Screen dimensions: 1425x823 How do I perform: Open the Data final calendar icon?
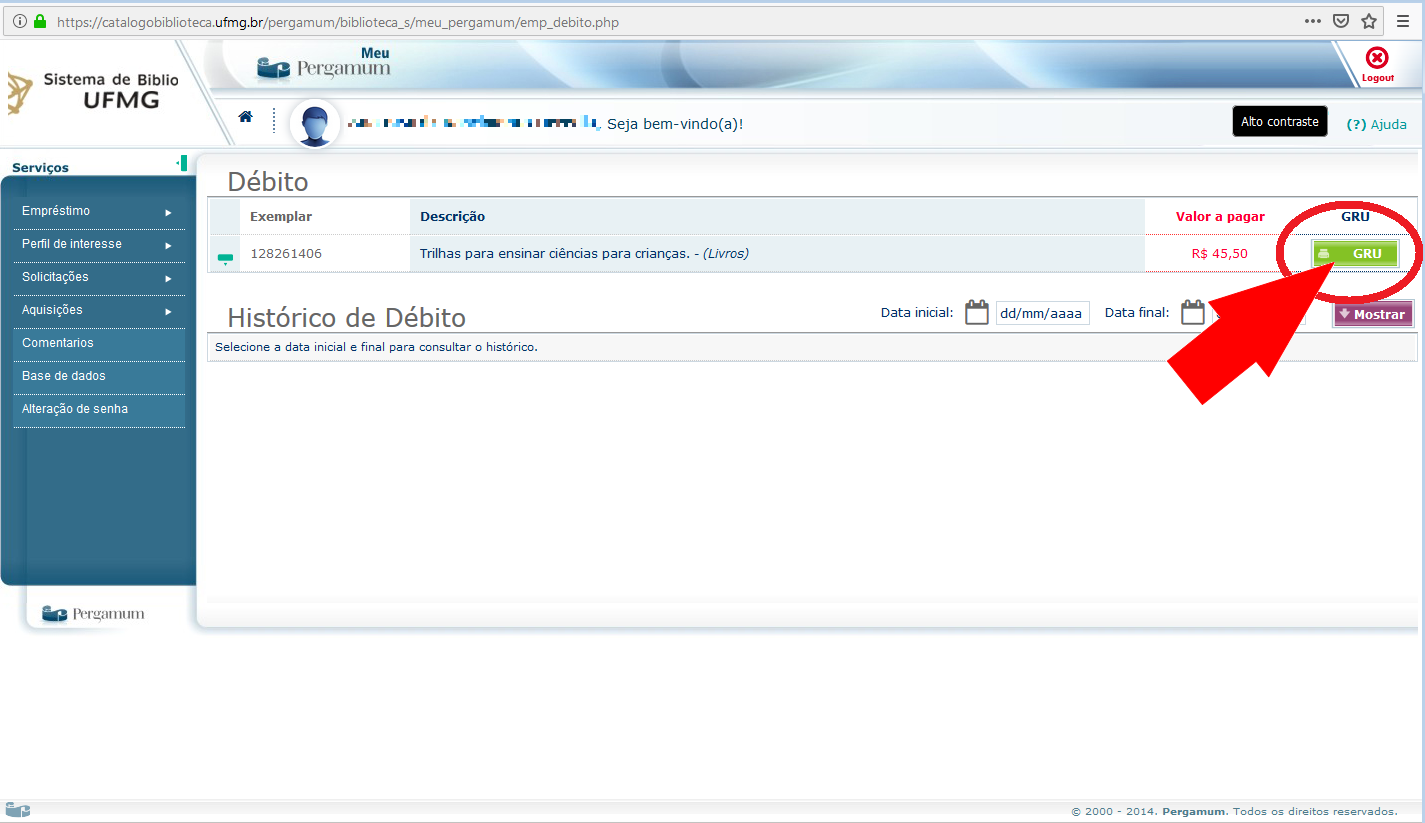(x=1192, y=313)
